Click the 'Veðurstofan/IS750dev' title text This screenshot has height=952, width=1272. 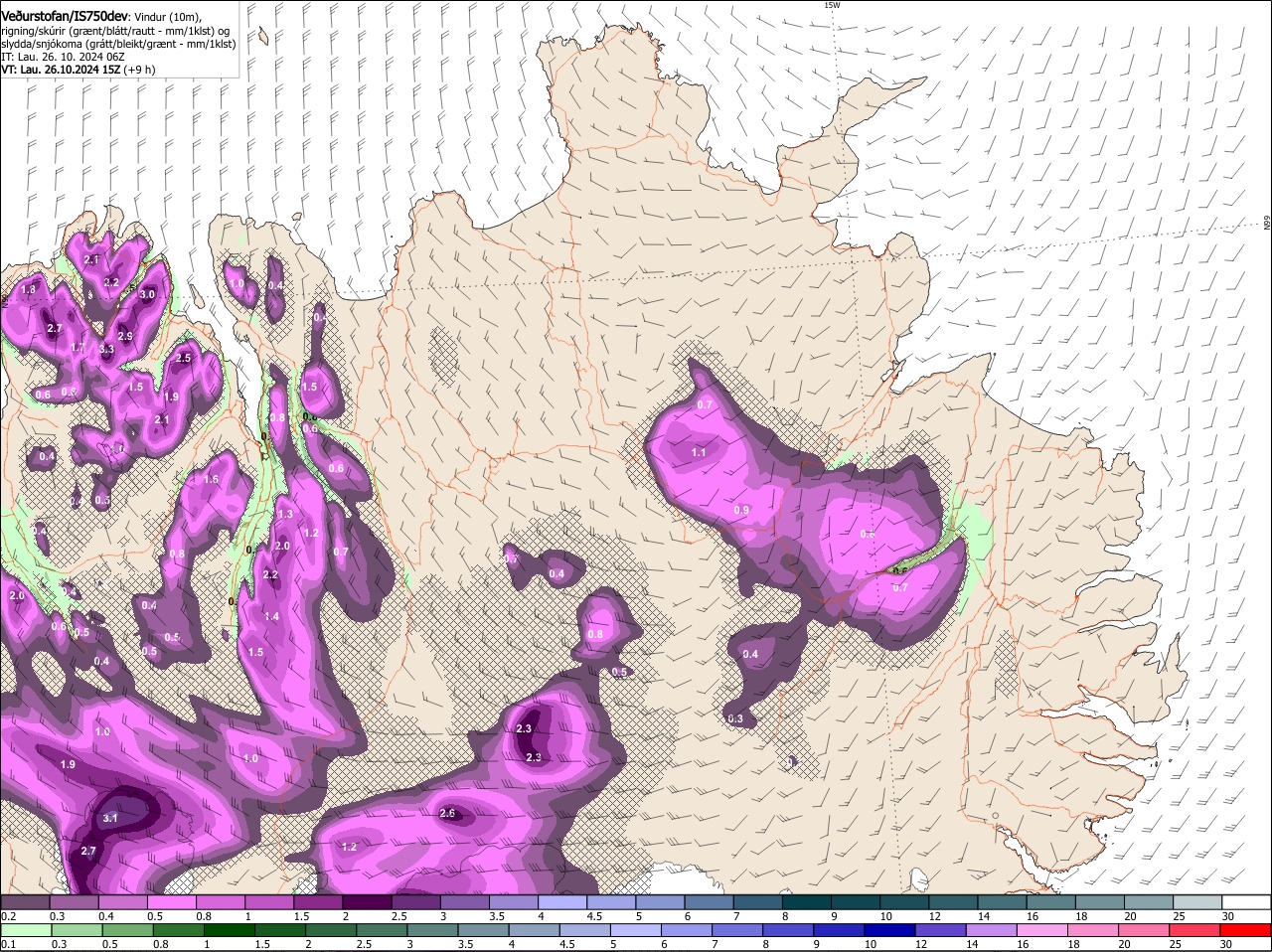[65, 17]
